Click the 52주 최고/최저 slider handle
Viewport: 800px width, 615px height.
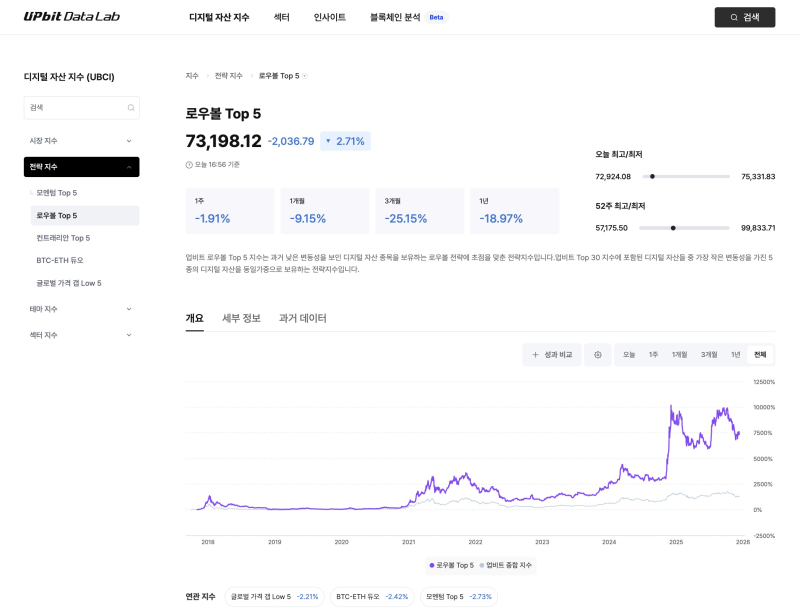point(673,227)
